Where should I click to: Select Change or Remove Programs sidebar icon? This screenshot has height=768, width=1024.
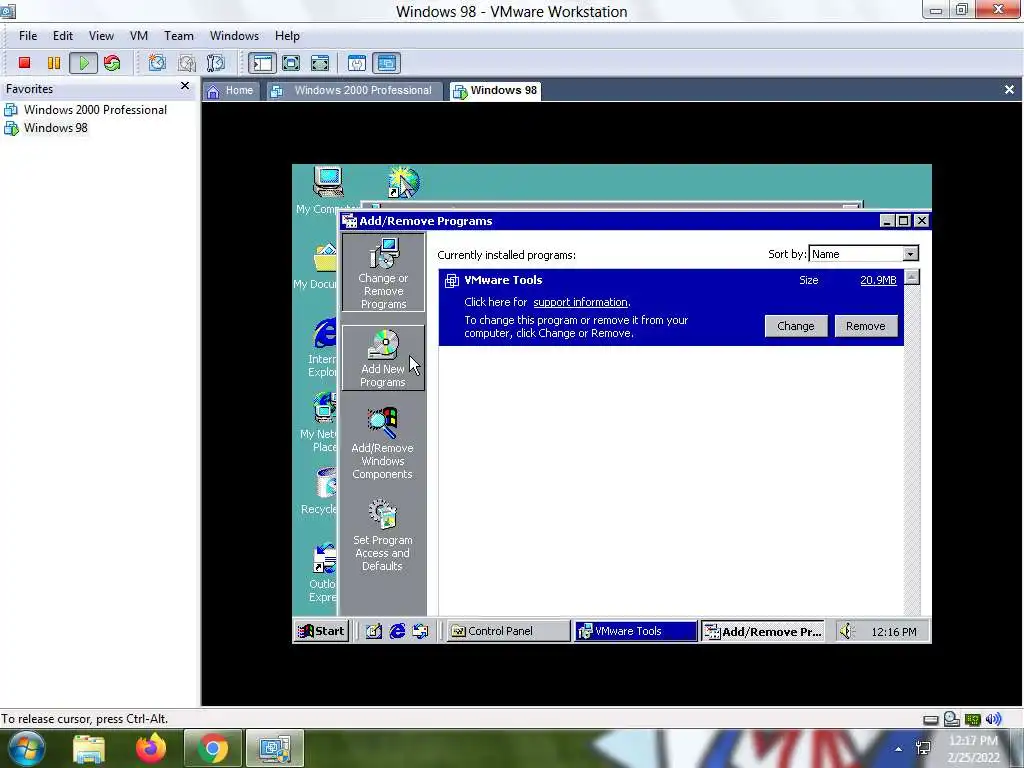point(383,273)
